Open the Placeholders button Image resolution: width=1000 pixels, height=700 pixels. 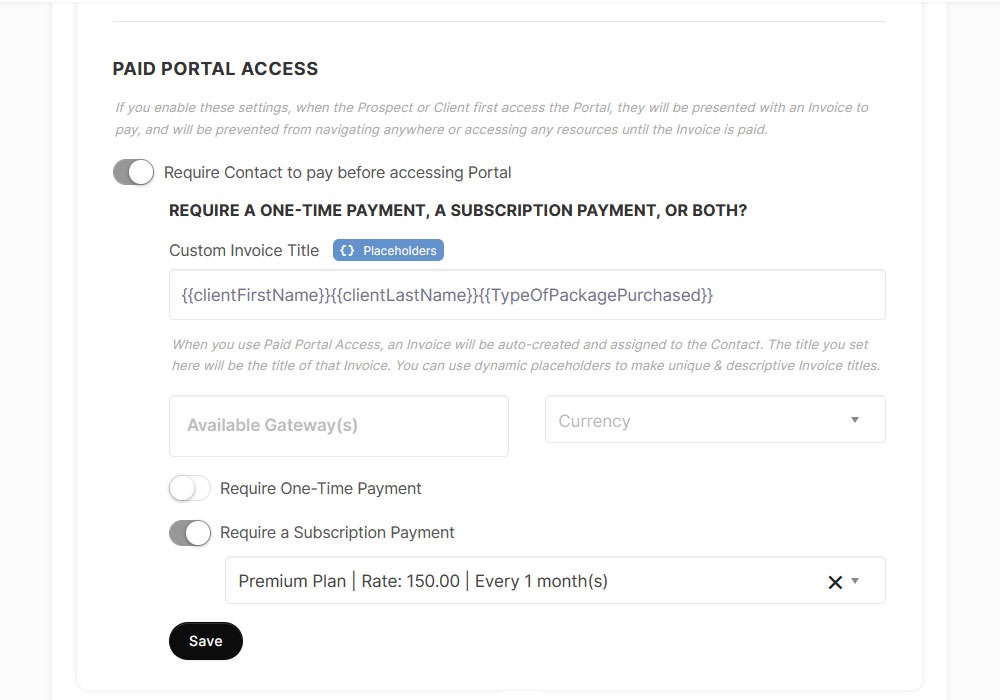click(x=389, y=251)
